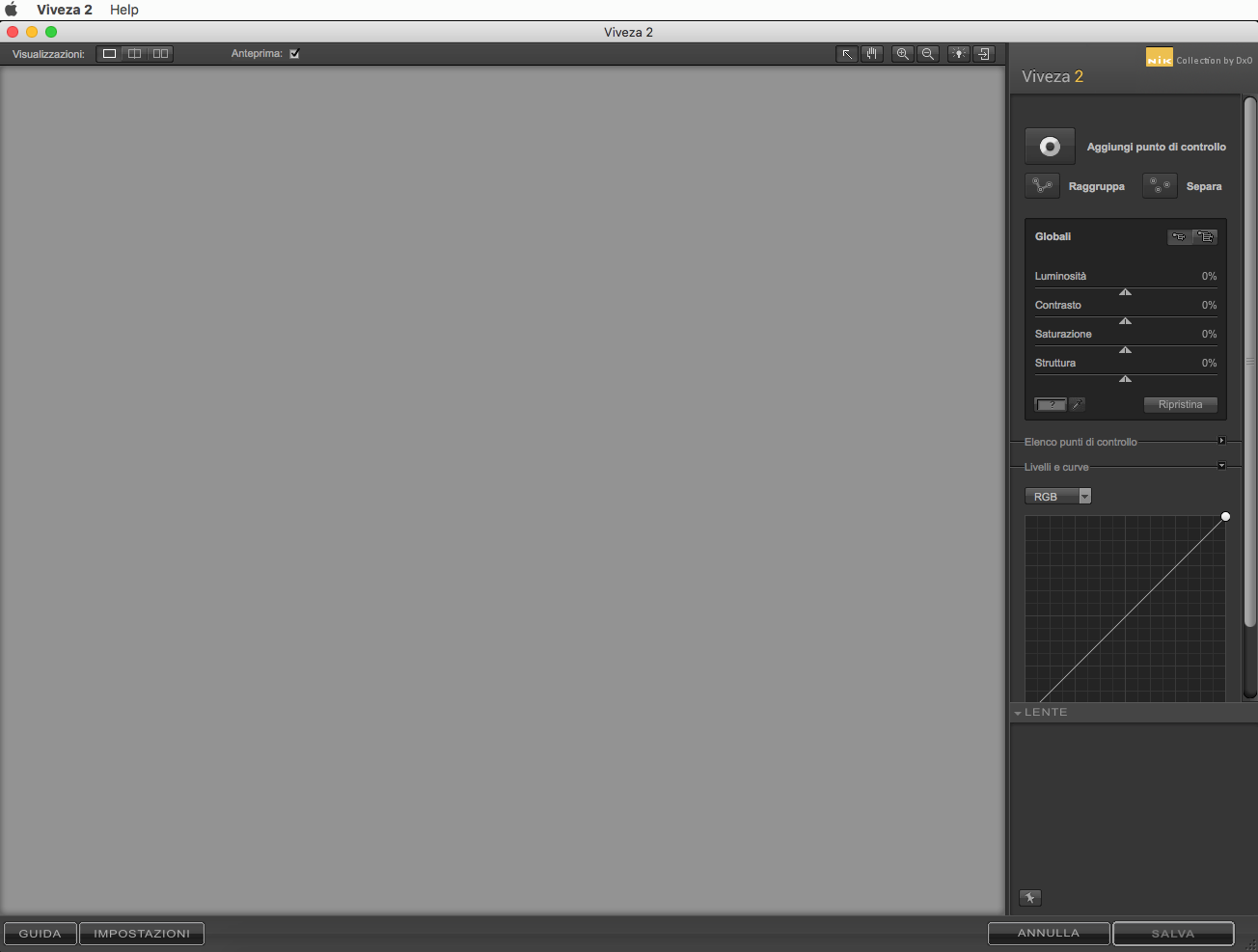This screenshot has width=1258, height=952.
Task: Click the Luminosità slider handle
Action: tap(1125, 292)
